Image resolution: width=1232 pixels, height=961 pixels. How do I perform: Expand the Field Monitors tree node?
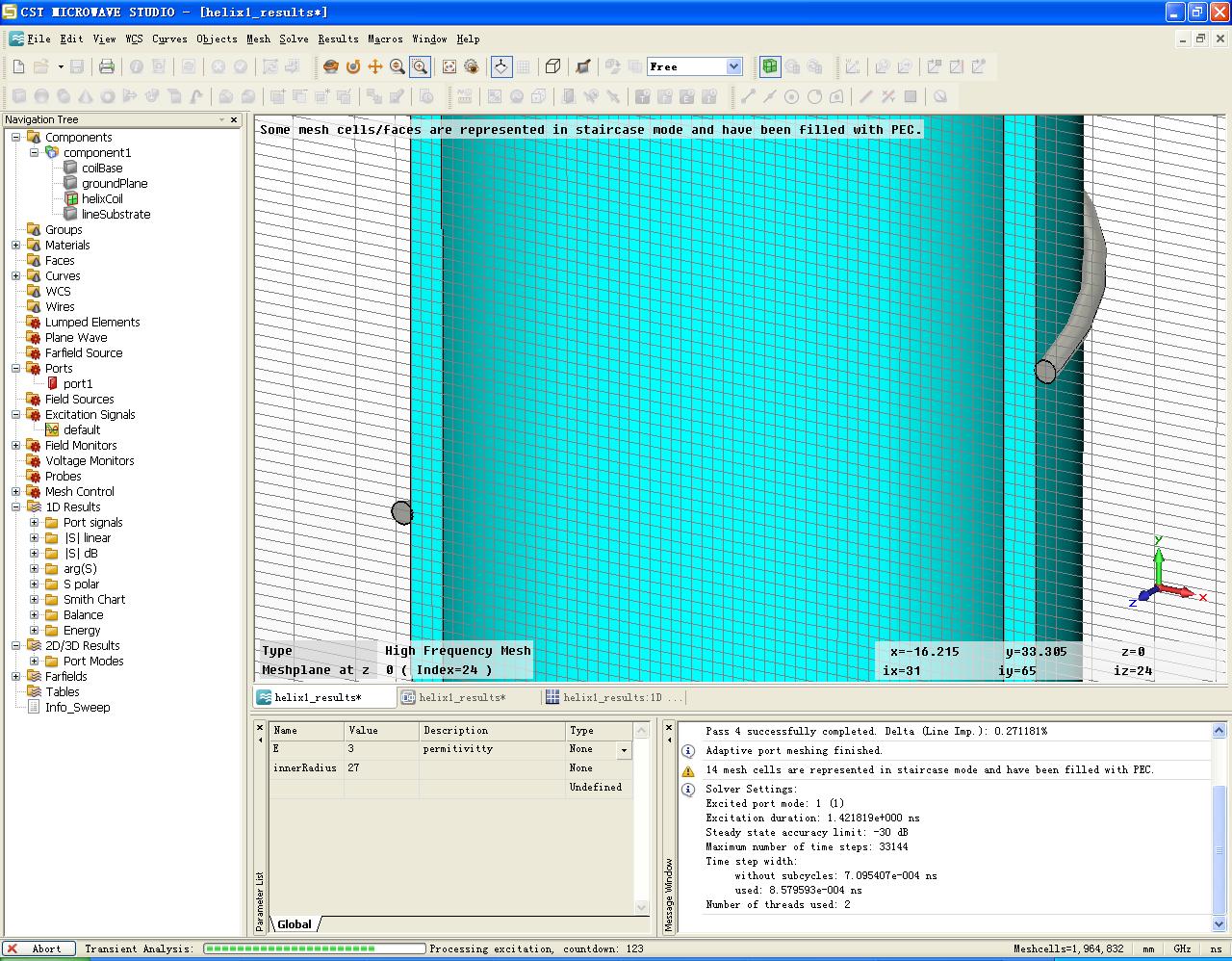(x=16, y=446)
